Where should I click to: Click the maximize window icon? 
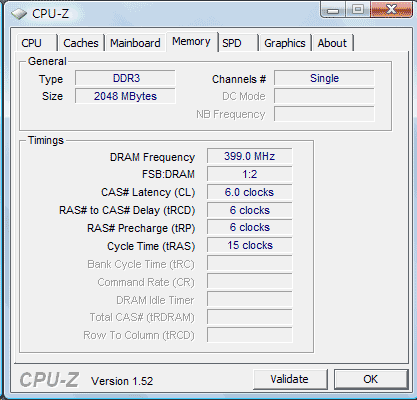[x=358, y=9]
